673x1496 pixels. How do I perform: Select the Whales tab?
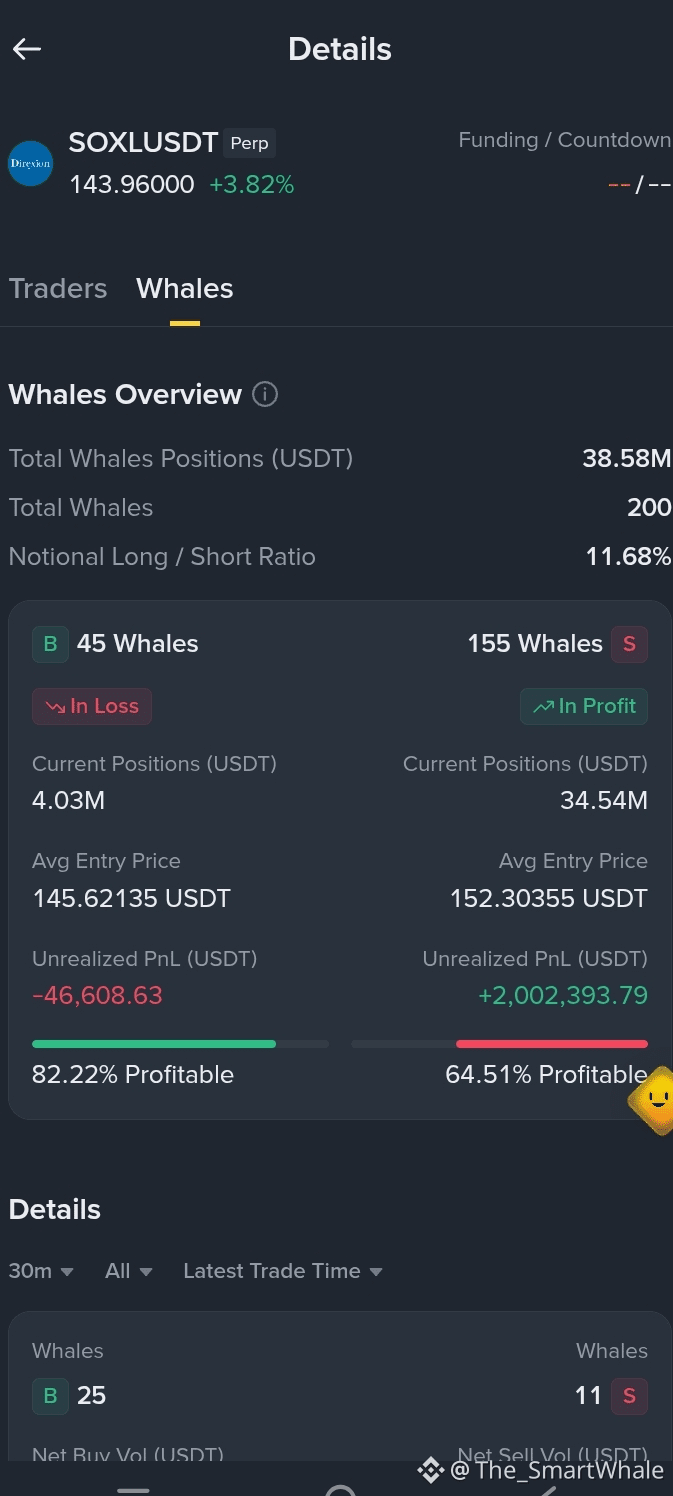(185, 288)
